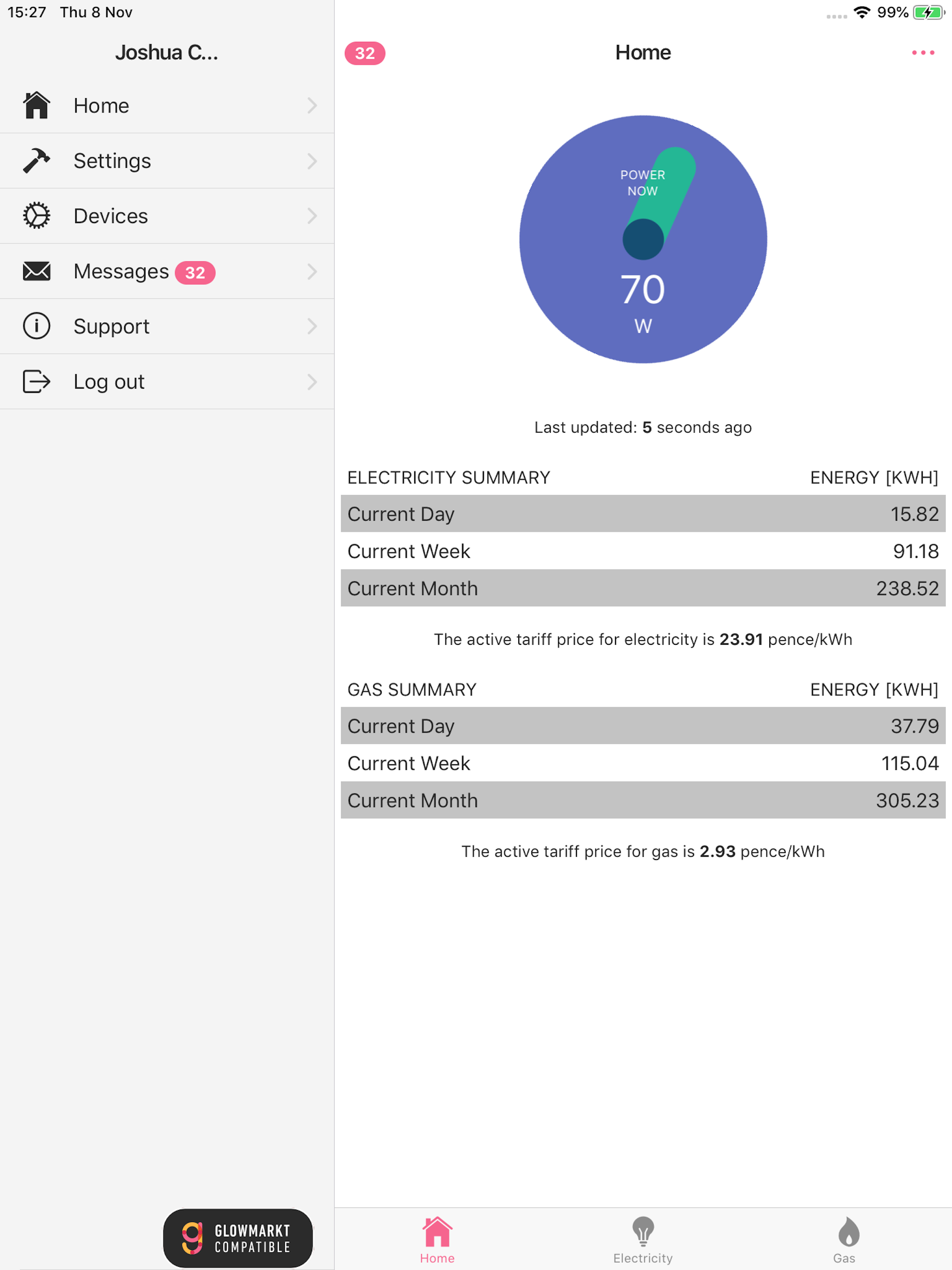
Task: Tap the info circle icon for Support
Action: [36, 325]
